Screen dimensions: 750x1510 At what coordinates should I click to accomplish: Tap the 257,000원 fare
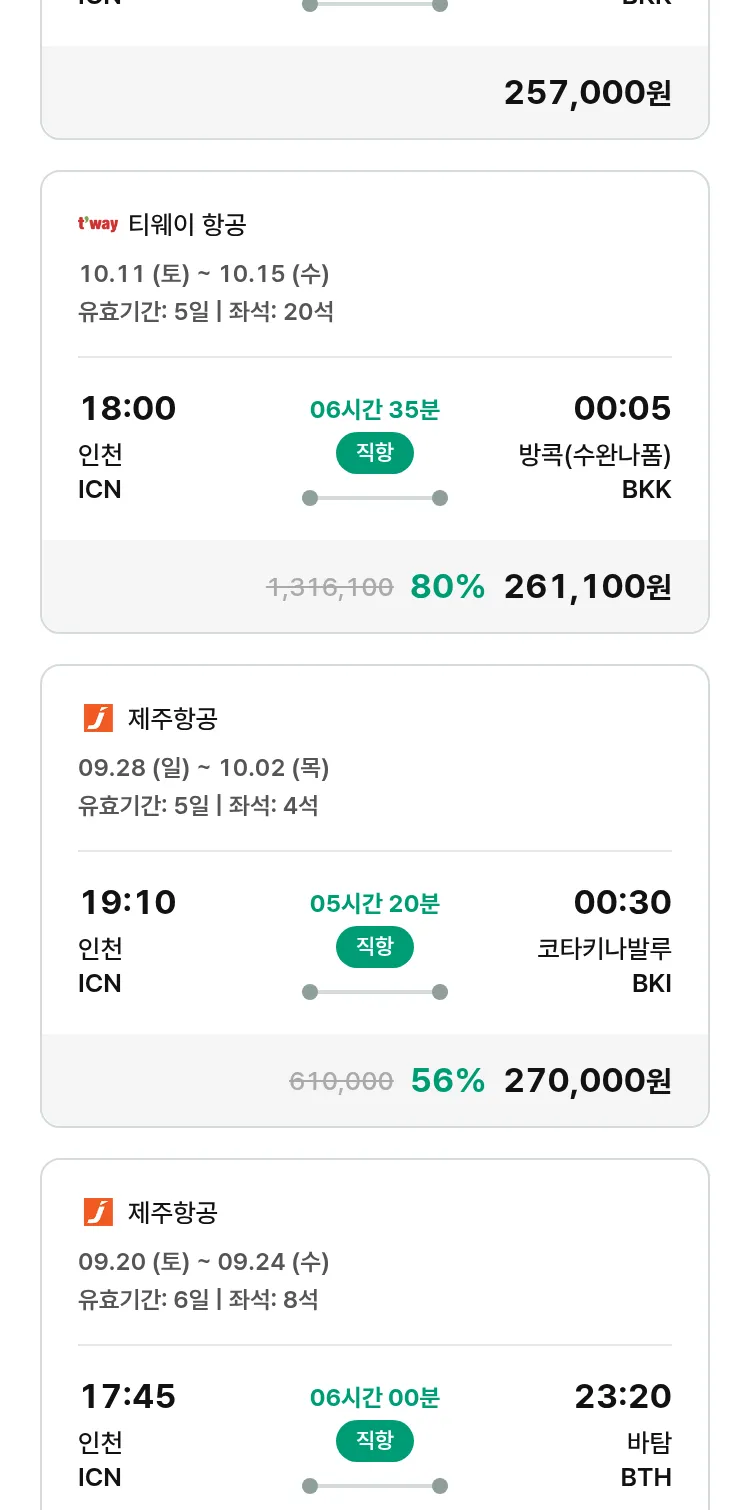pyautogui.click(x=587, y=93)
